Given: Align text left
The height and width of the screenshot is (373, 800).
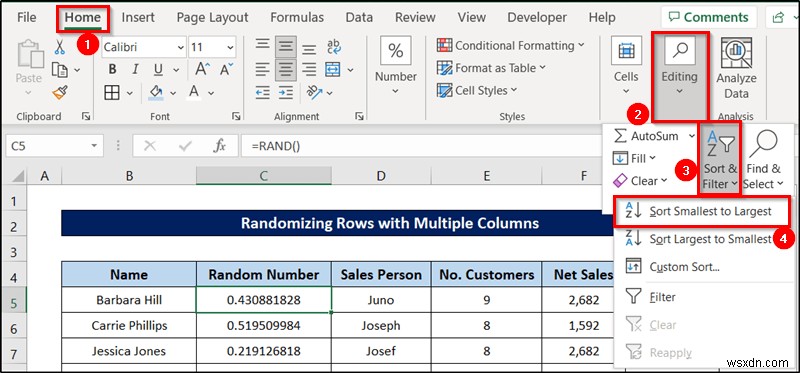Looking at the screenshot, I should 262,70.
